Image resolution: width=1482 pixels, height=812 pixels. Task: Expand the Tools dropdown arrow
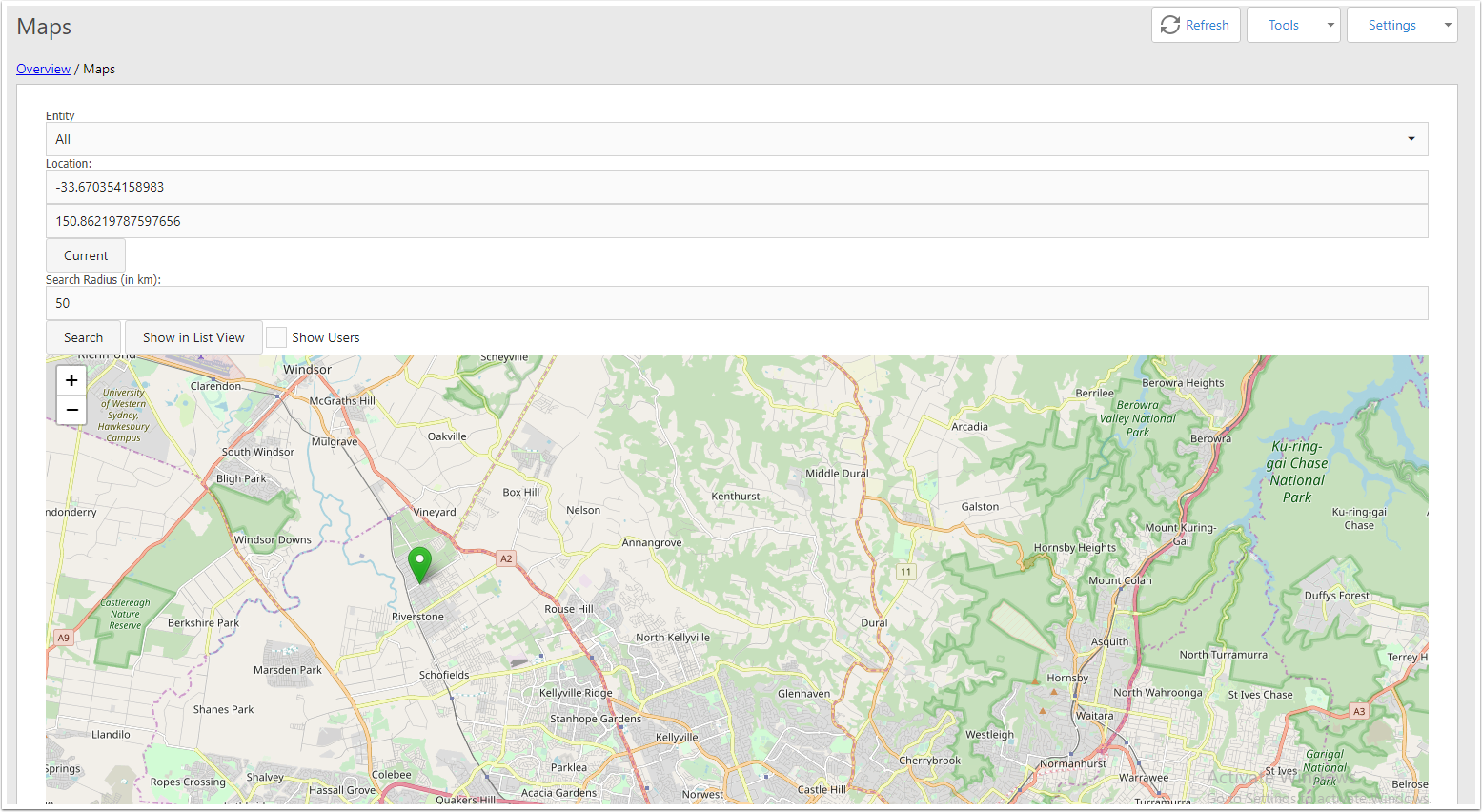[x=1330, y=25]
